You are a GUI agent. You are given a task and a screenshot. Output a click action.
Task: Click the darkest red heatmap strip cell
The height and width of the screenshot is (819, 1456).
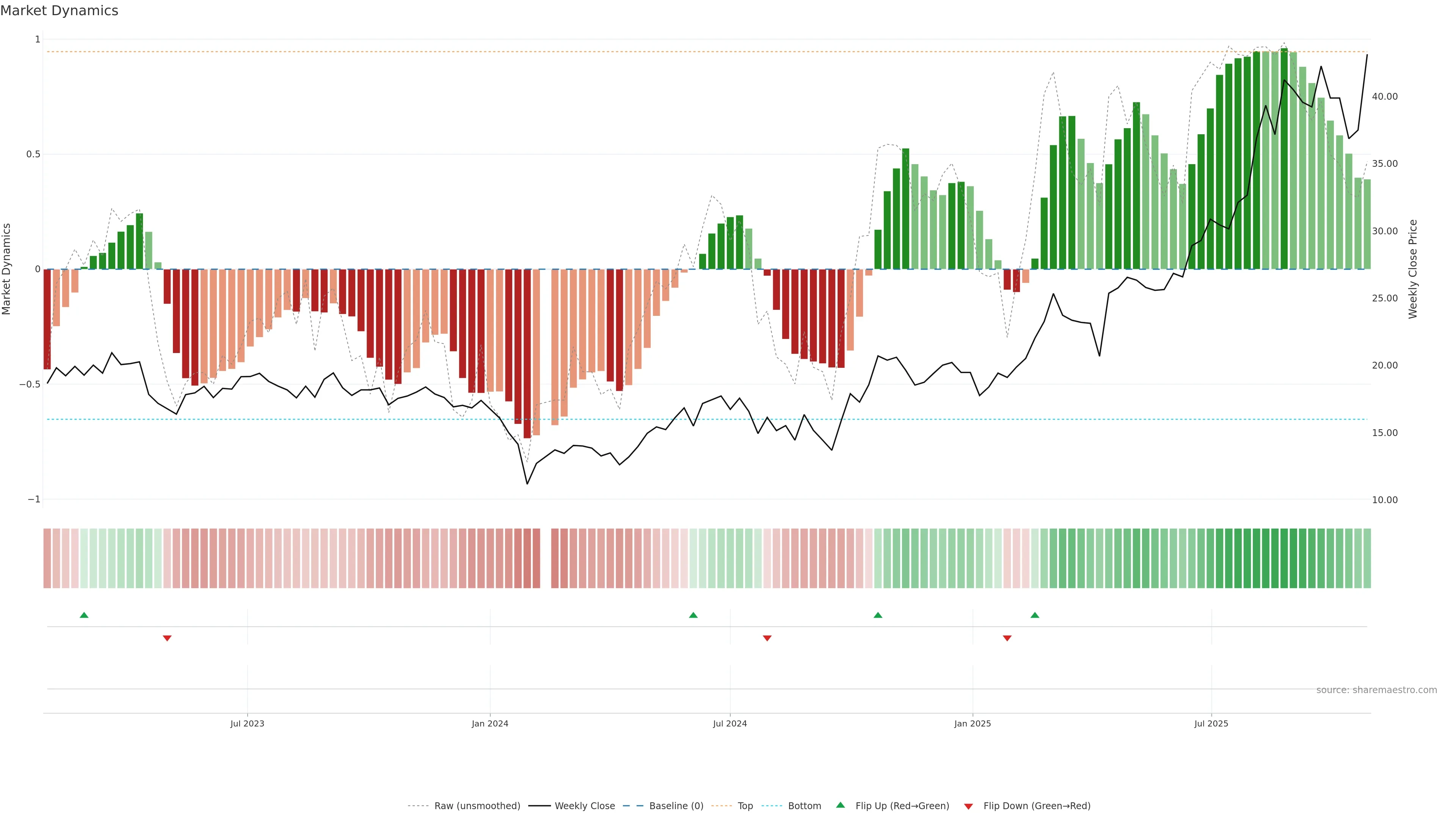click(527, 559)
